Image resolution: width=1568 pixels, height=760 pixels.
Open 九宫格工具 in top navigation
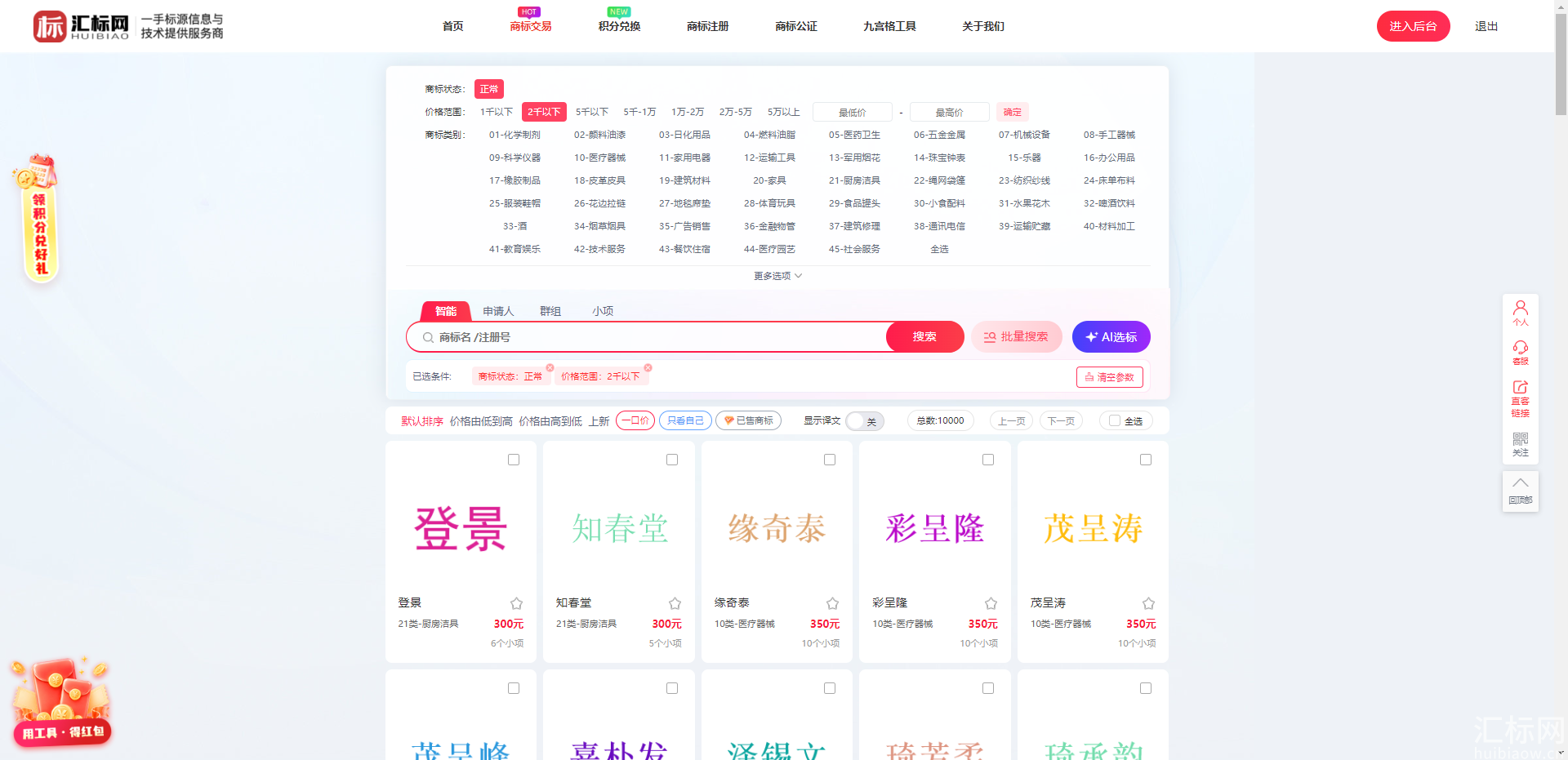coord(889,26)
